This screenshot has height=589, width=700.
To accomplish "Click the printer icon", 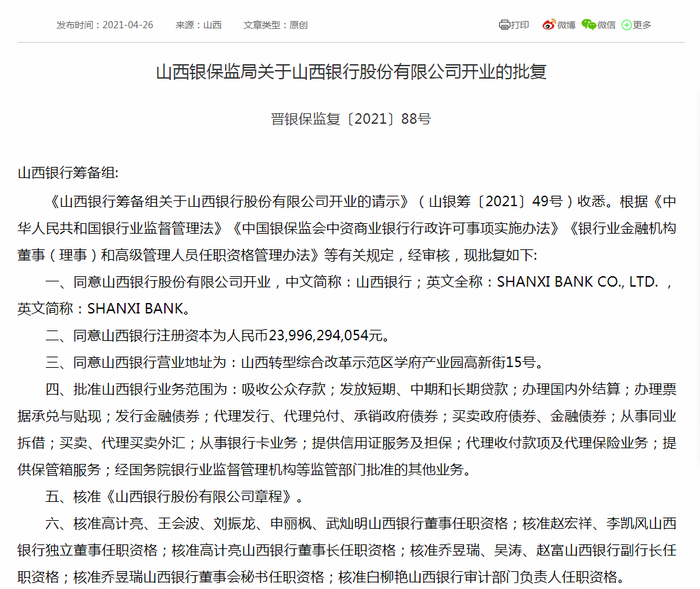I will point(504,25).
